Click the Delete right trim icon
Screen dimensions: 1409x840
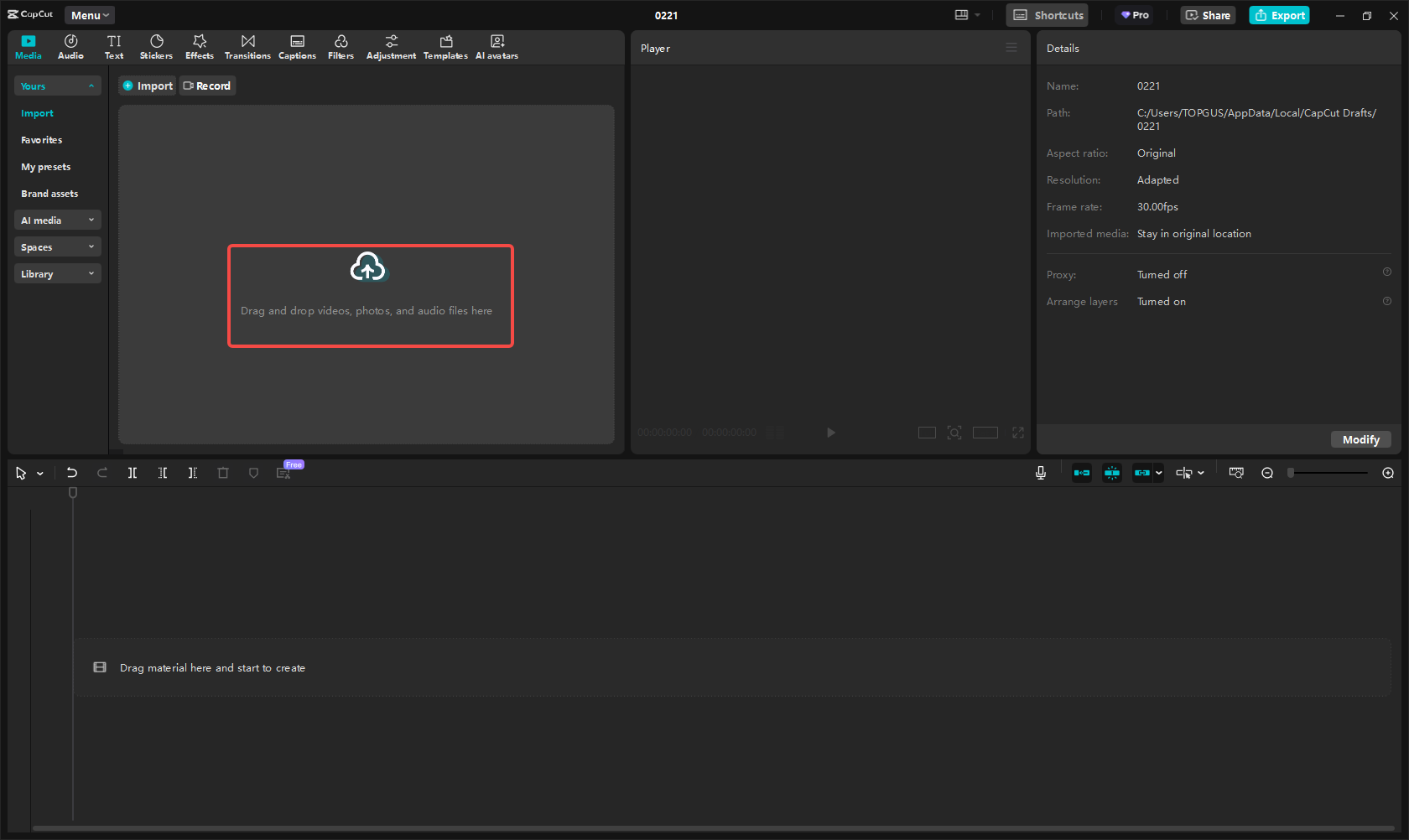[x=193, y=473]
